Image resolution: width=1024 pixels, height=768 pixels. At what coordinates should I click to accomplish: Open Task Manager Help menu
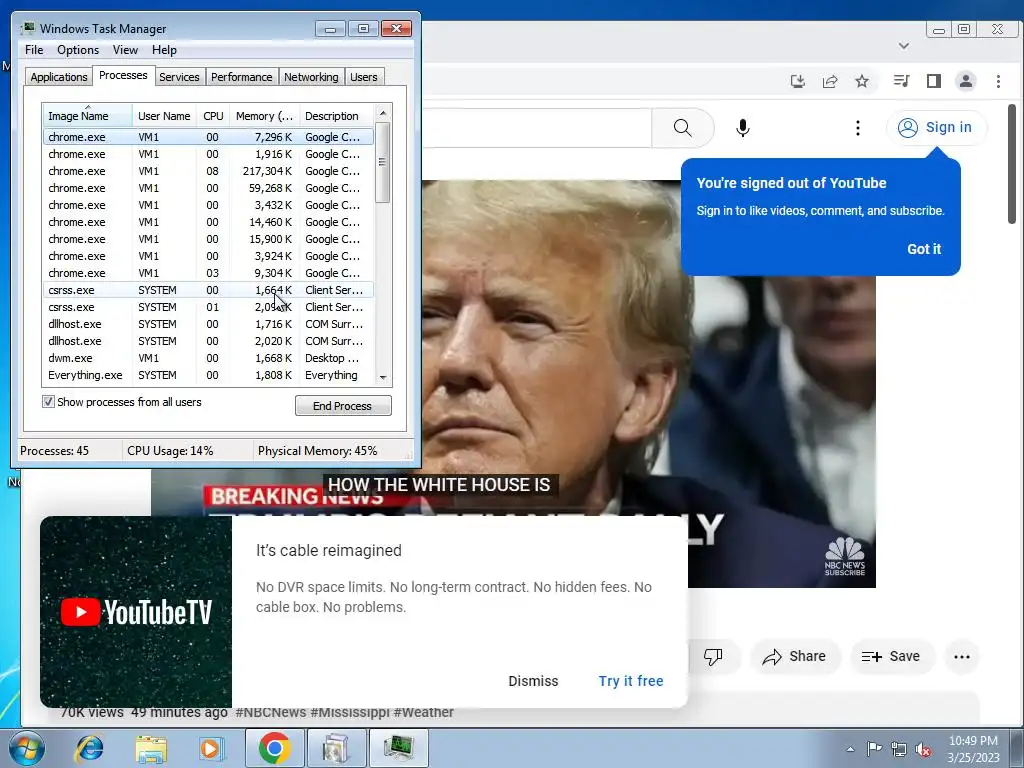point(164,50)
